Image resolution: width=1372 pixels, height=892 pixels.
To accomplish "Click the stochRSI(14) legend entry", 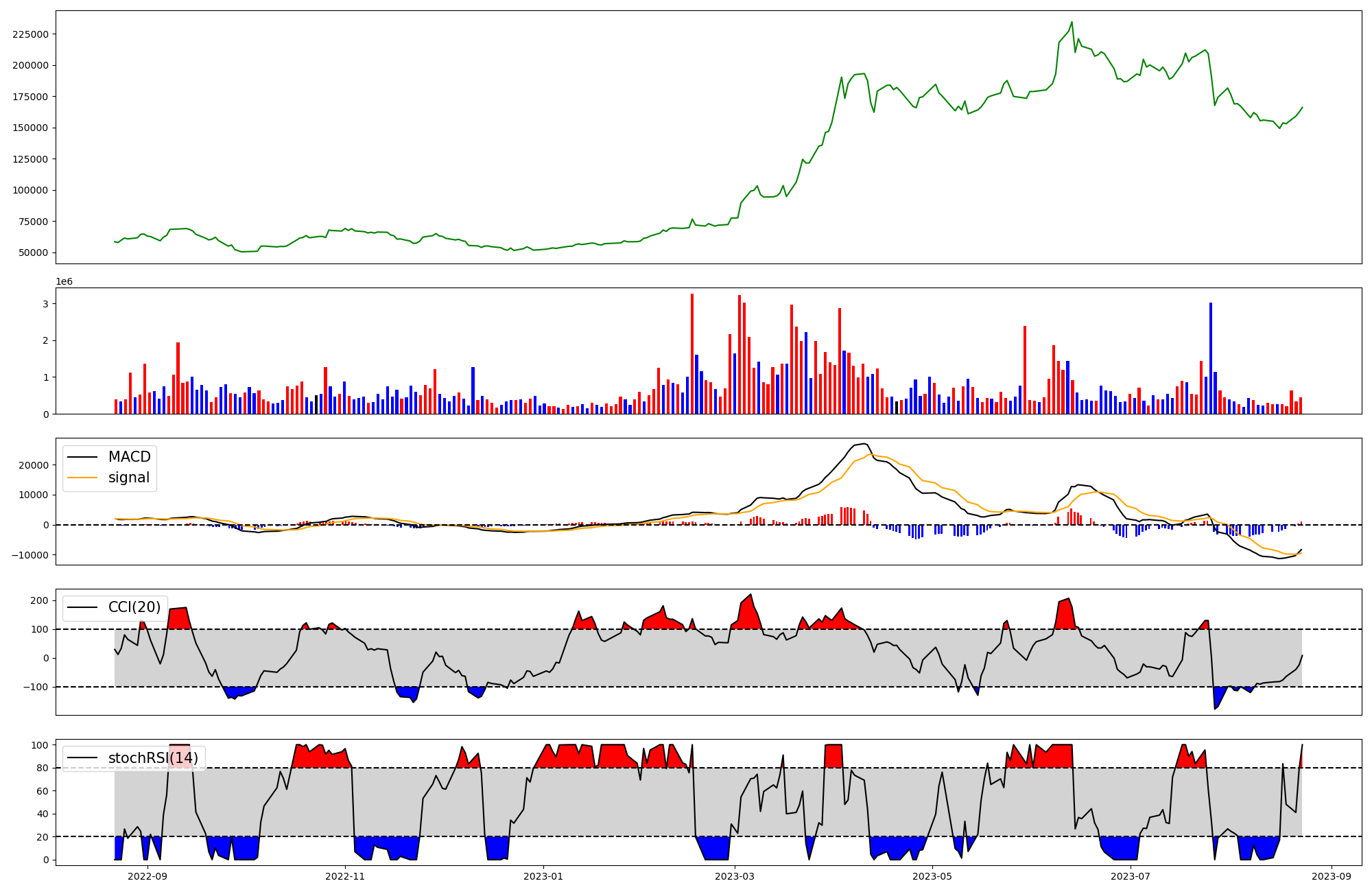I will tap(152, 758).
